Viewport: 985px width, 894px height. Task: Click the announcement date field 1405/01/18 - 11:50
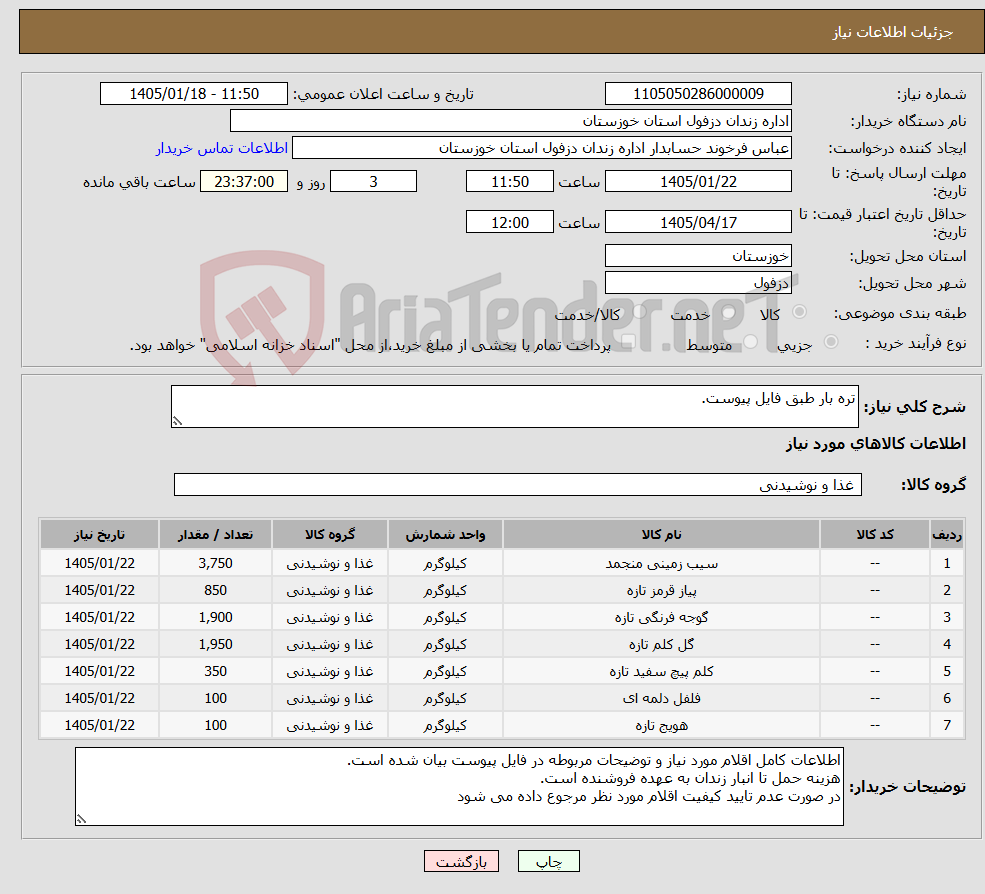[193, 94]
